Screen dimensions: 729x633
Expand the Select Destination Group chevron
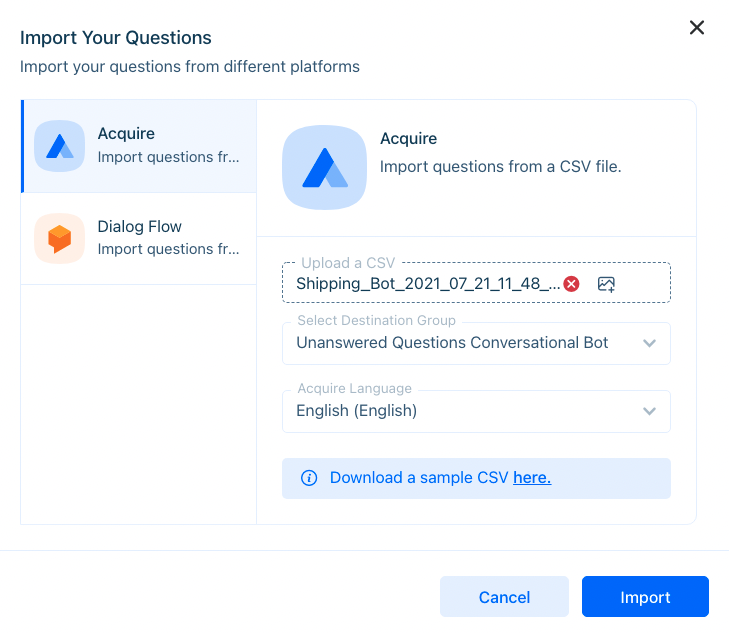649,343
